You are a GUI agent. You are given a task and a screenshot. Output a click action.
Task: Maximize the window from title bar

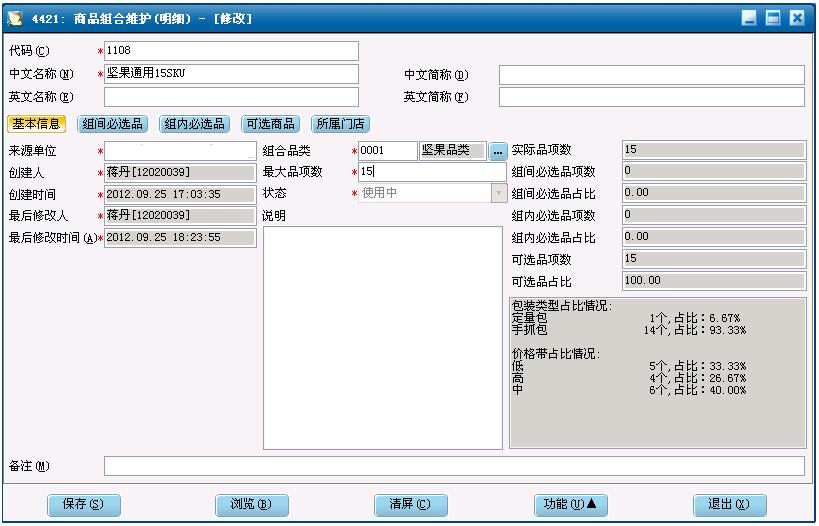pyautogui.click(x=773, y=18)
